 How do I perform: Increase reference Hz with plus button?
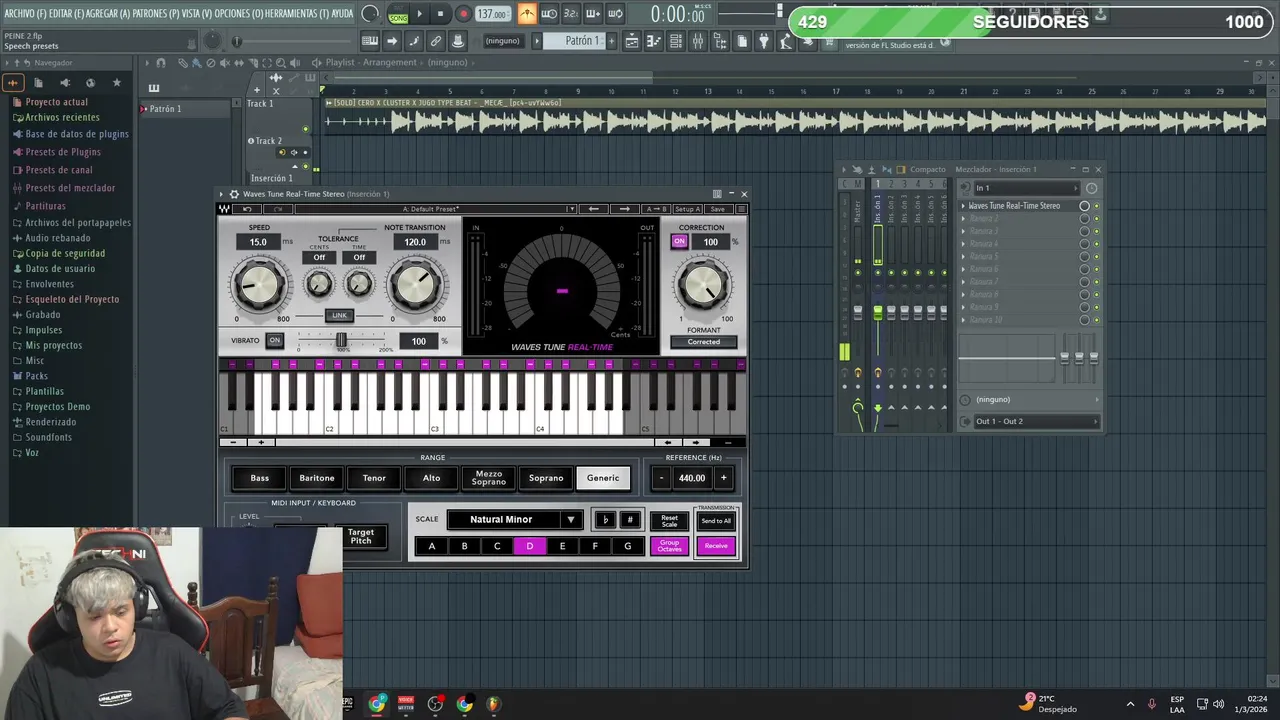tap(723, 478)
